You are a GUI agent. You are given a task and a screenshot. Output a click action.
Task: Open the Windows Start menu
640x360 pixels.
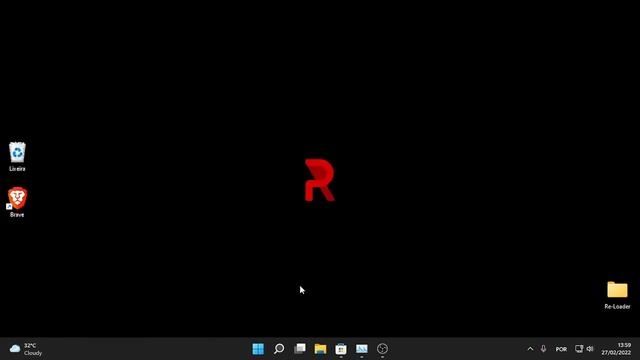258,349
